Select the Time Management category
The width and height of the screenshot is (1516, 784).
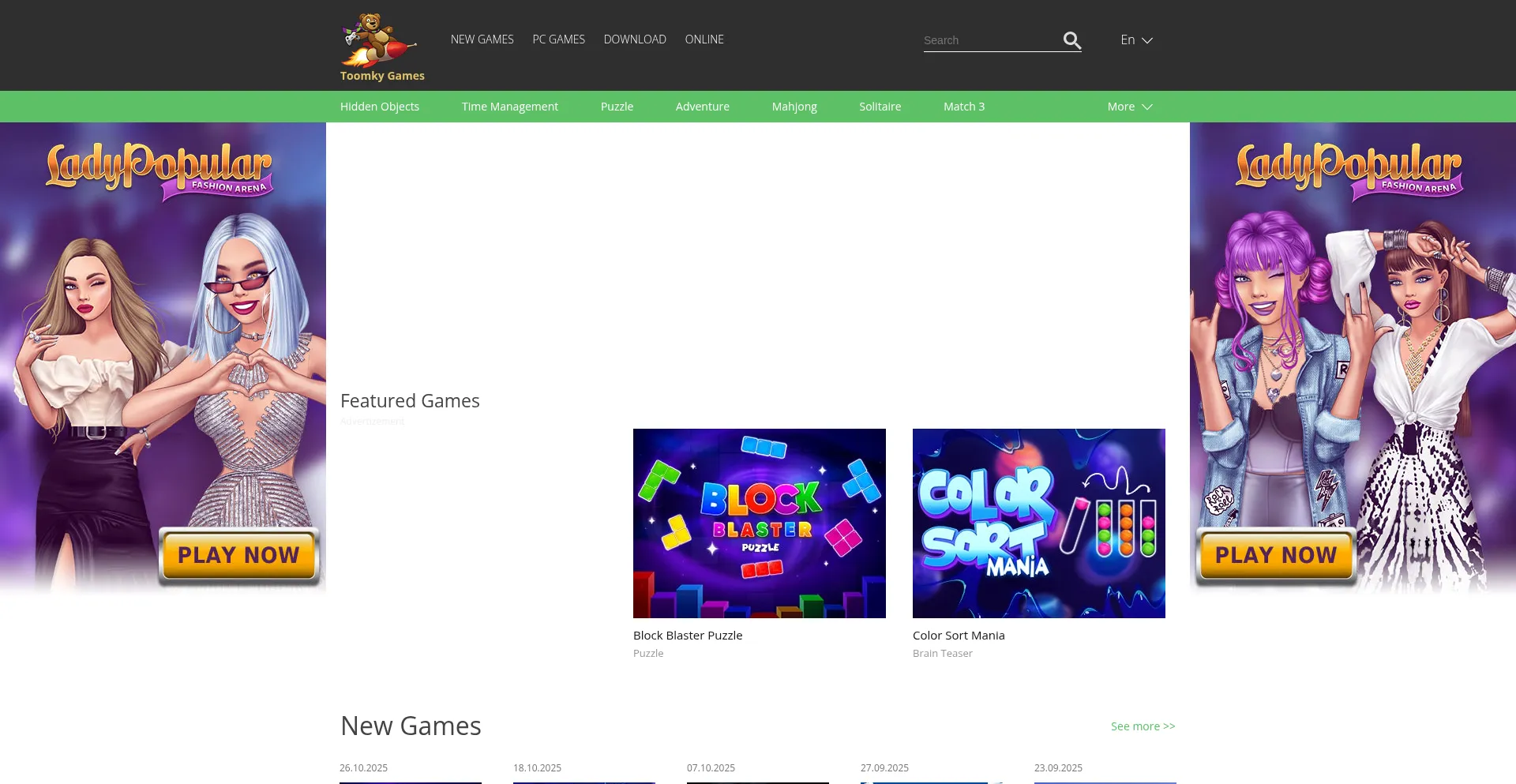(509, 107)
